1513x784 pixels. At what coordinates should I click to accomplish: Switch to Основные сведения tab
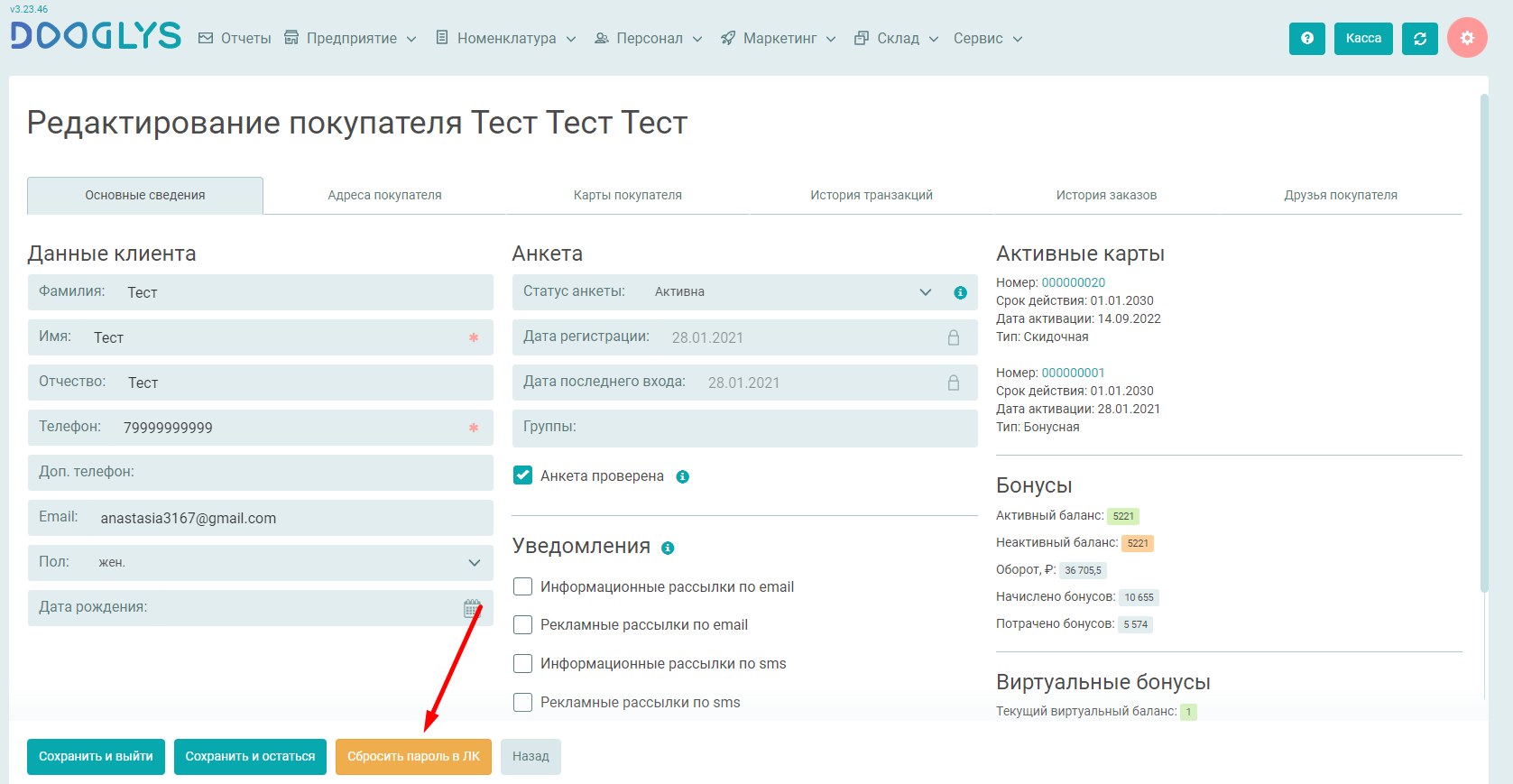click(145, 195)
